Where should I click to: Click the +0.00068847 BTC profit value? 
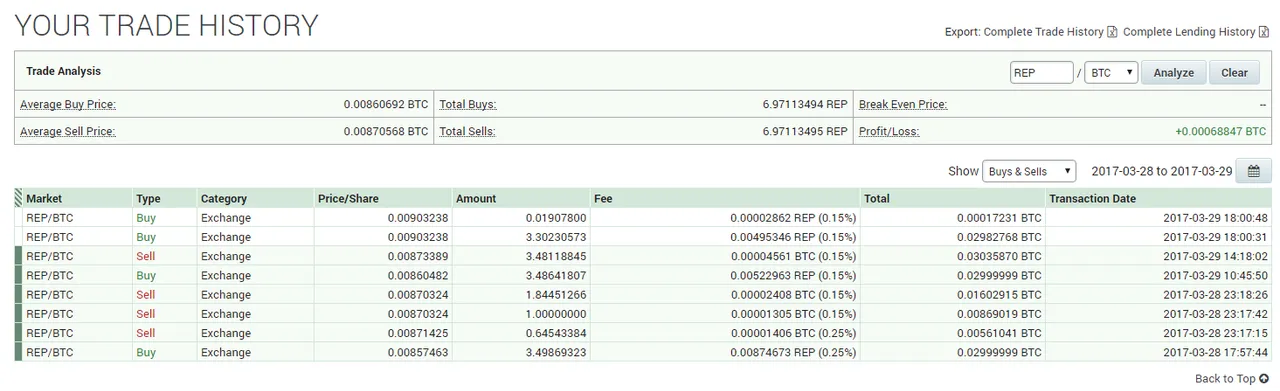pos(1221,131)
